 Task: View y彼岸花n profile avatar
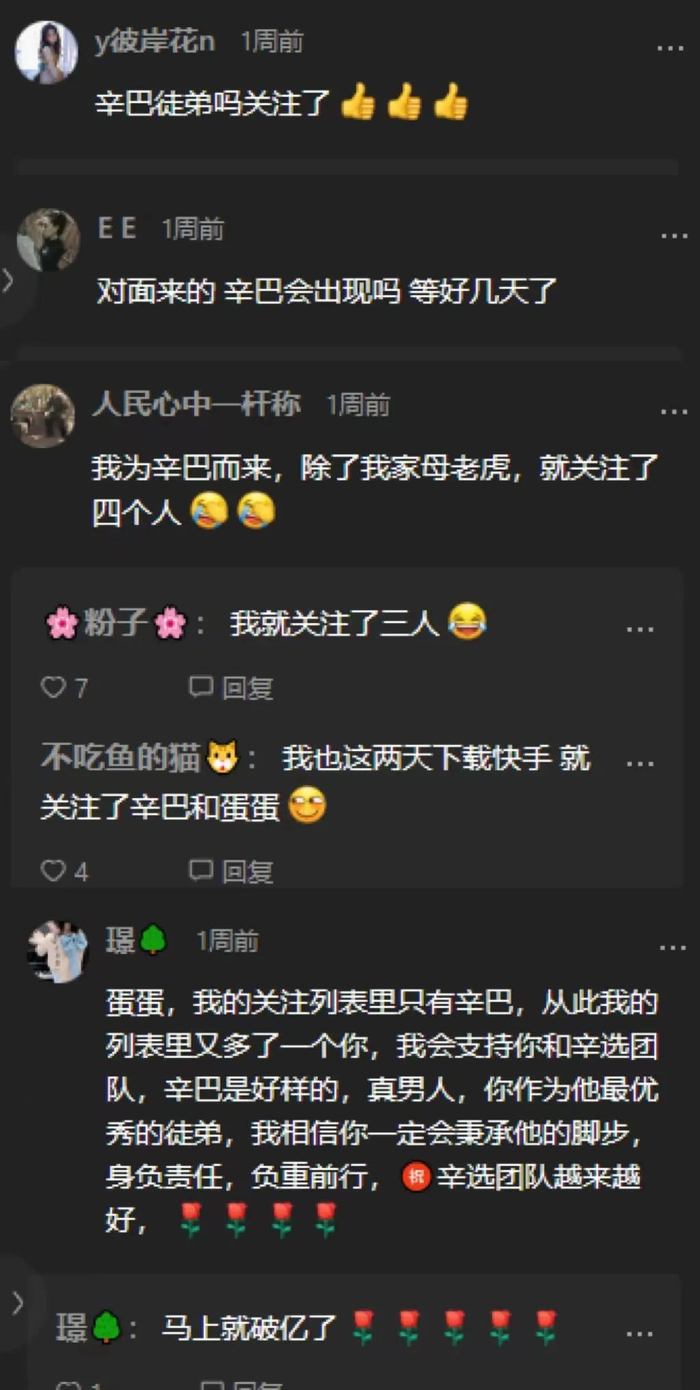(46, 52)
